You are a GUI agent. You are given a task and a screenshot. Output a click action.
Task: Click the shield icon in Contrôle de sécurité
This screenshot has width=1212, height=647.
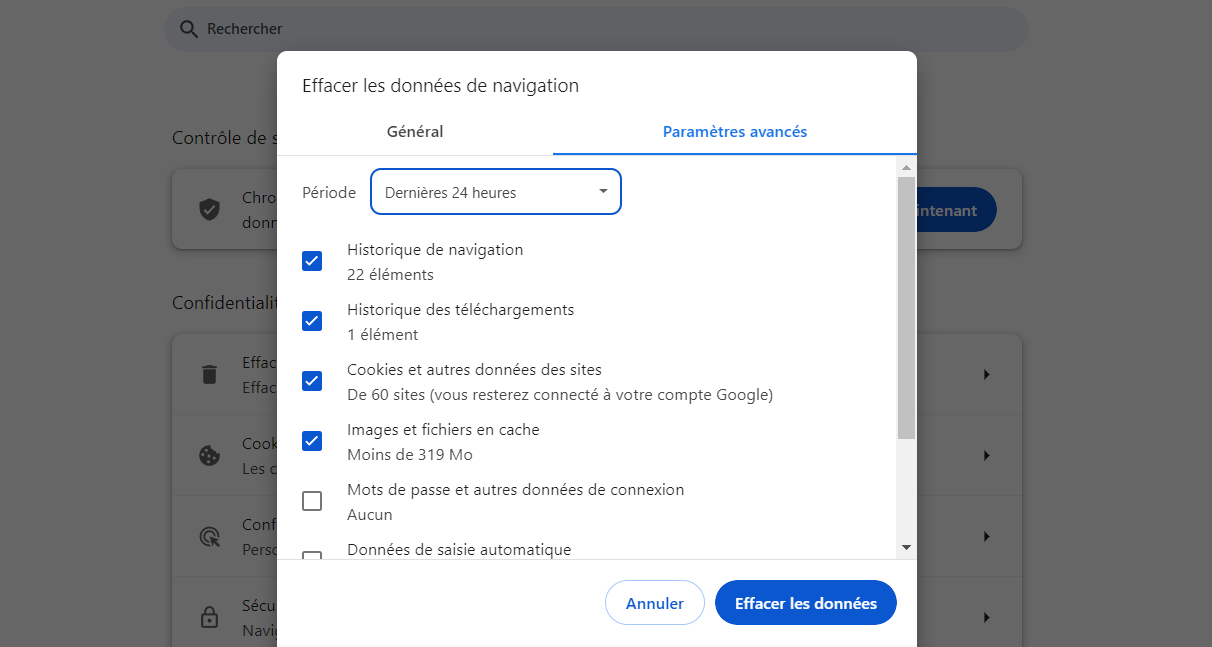209,209
